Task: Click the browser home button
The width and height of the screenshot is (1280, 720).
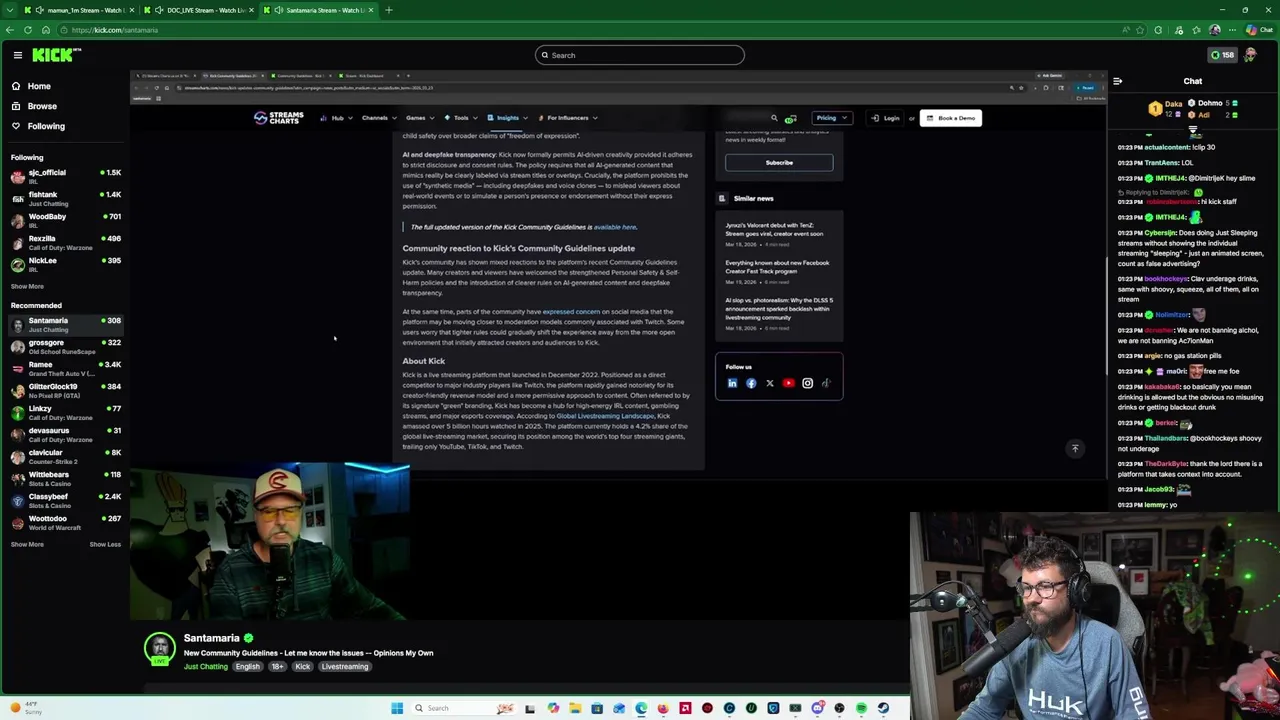Action: pos(46,30)
